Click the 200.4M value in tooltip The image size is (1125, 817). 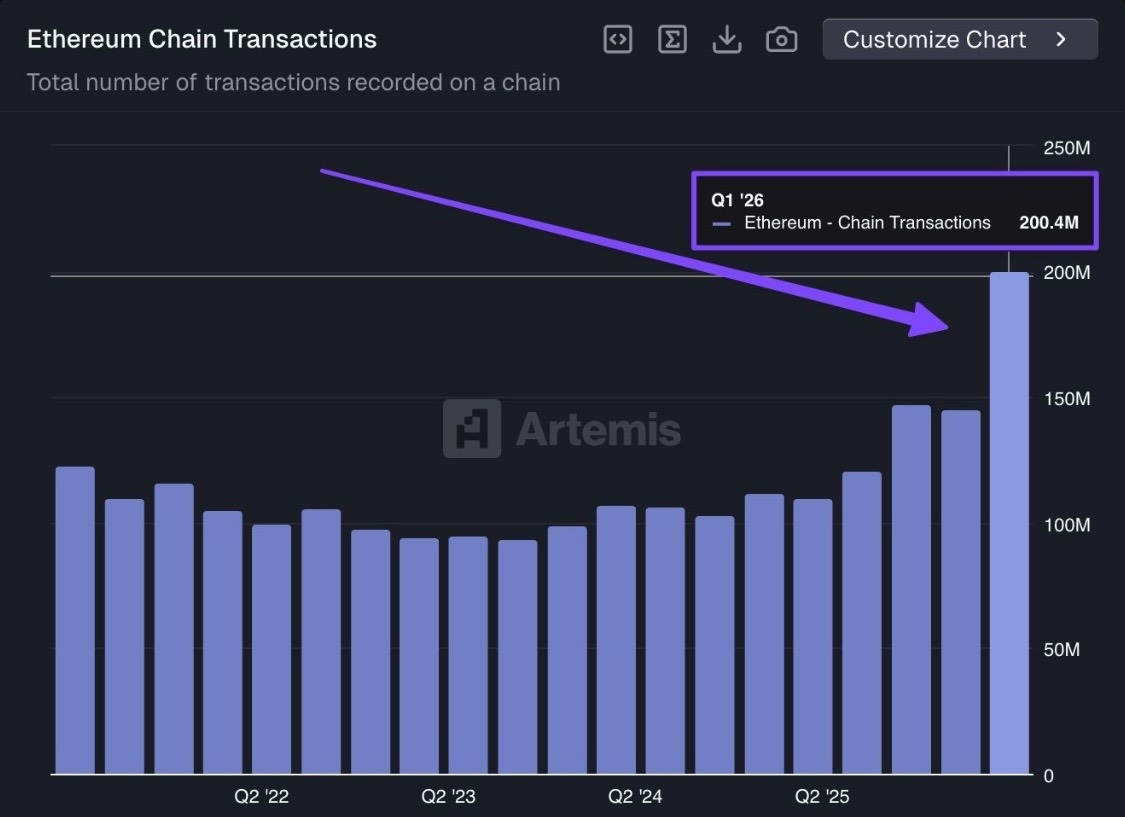pyautogui.click(x=1049, y=223)
